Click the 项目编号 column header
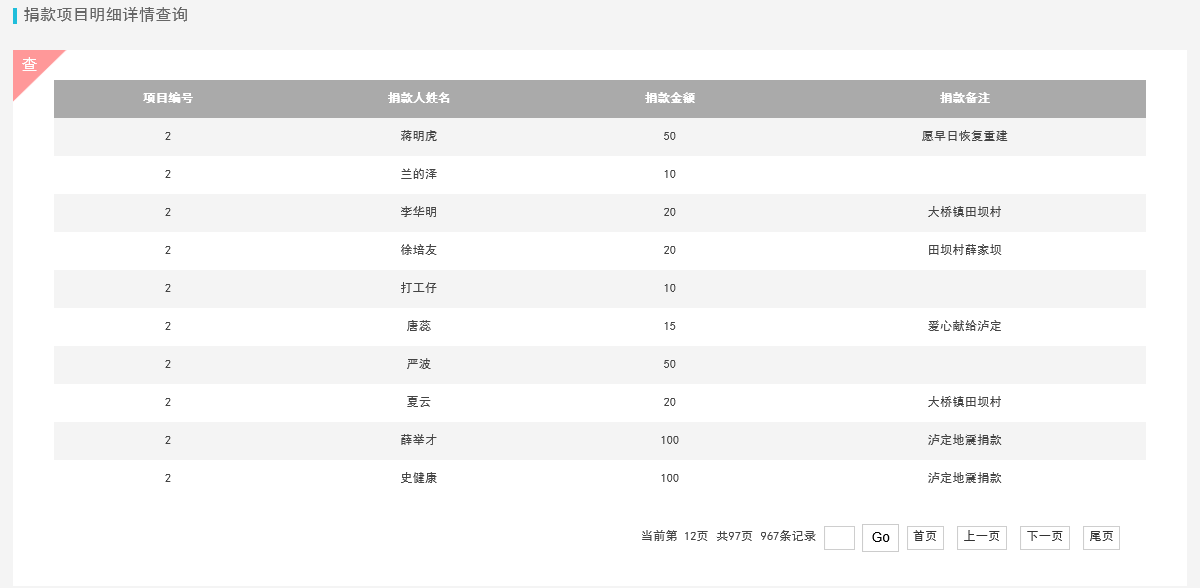 168,98
